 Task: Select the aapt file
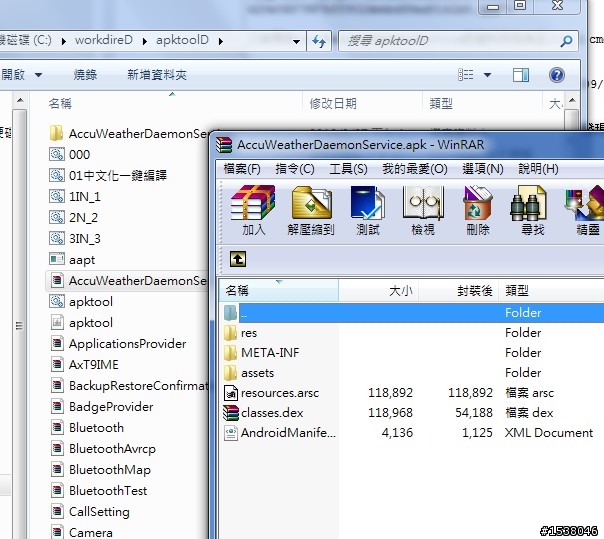click(72, 260)
